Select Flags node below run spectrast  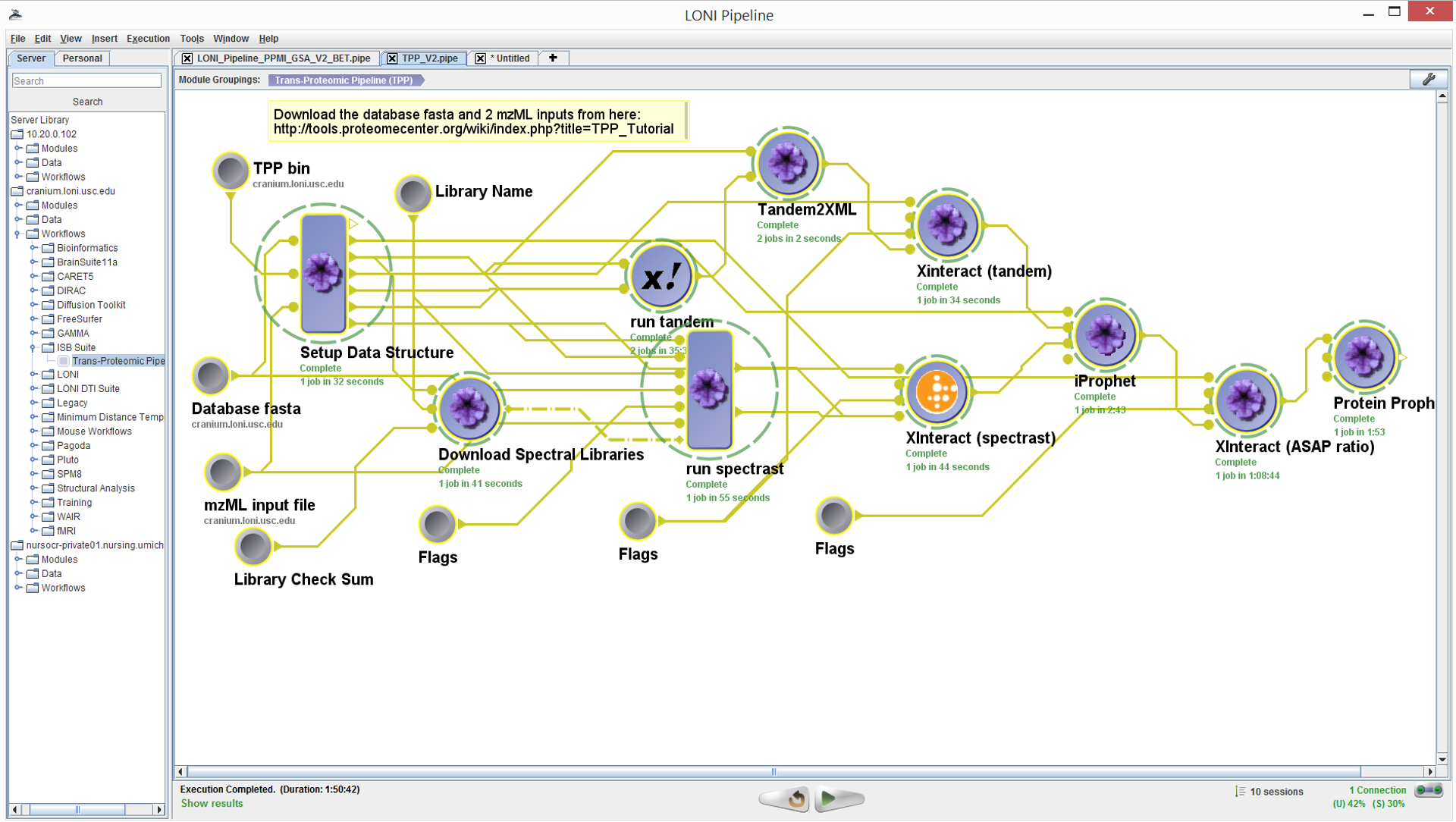(x=638, y=521)
